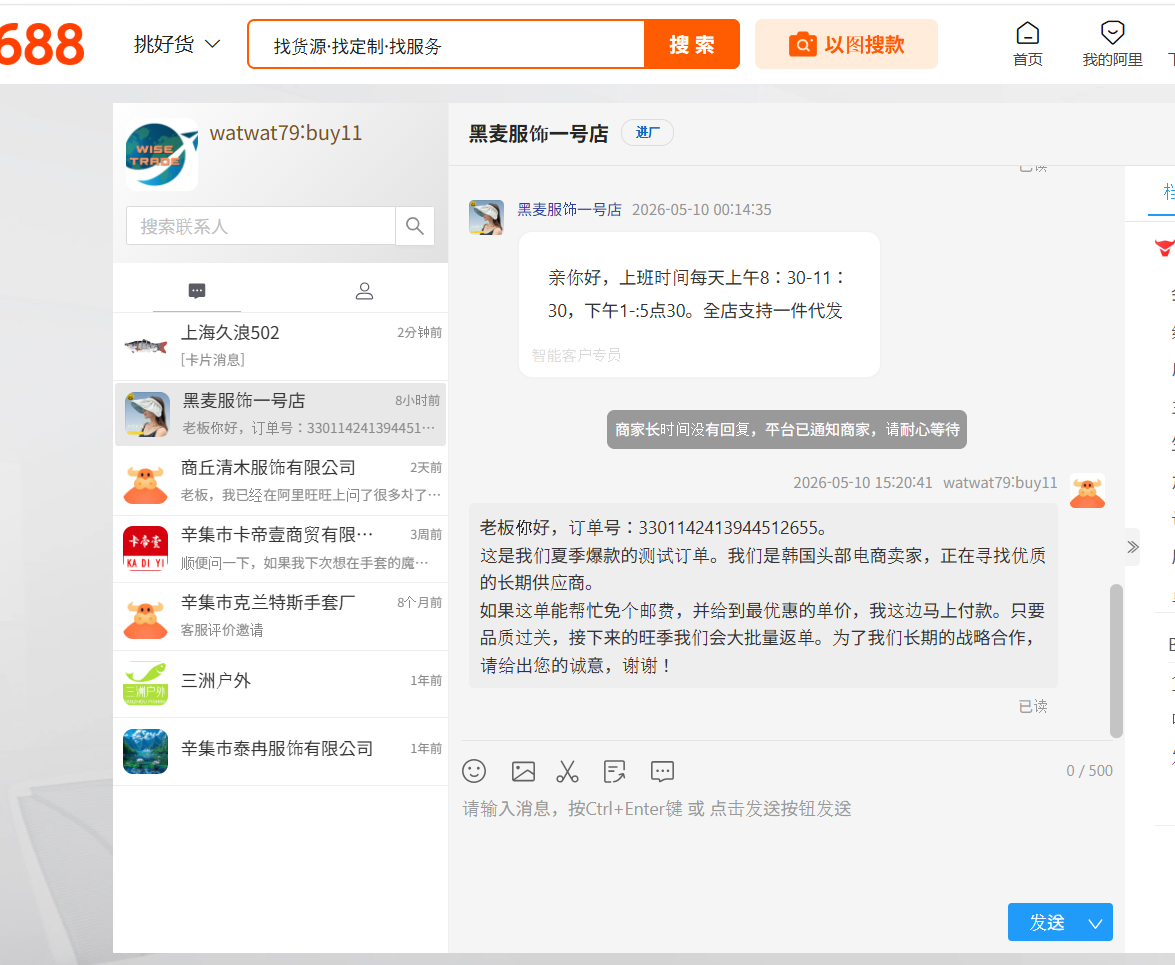The width and height of the screenshot is (1175, 965).
Task: Click the 三洲户外 green logo avatar
Action: [x=145, y=683]
